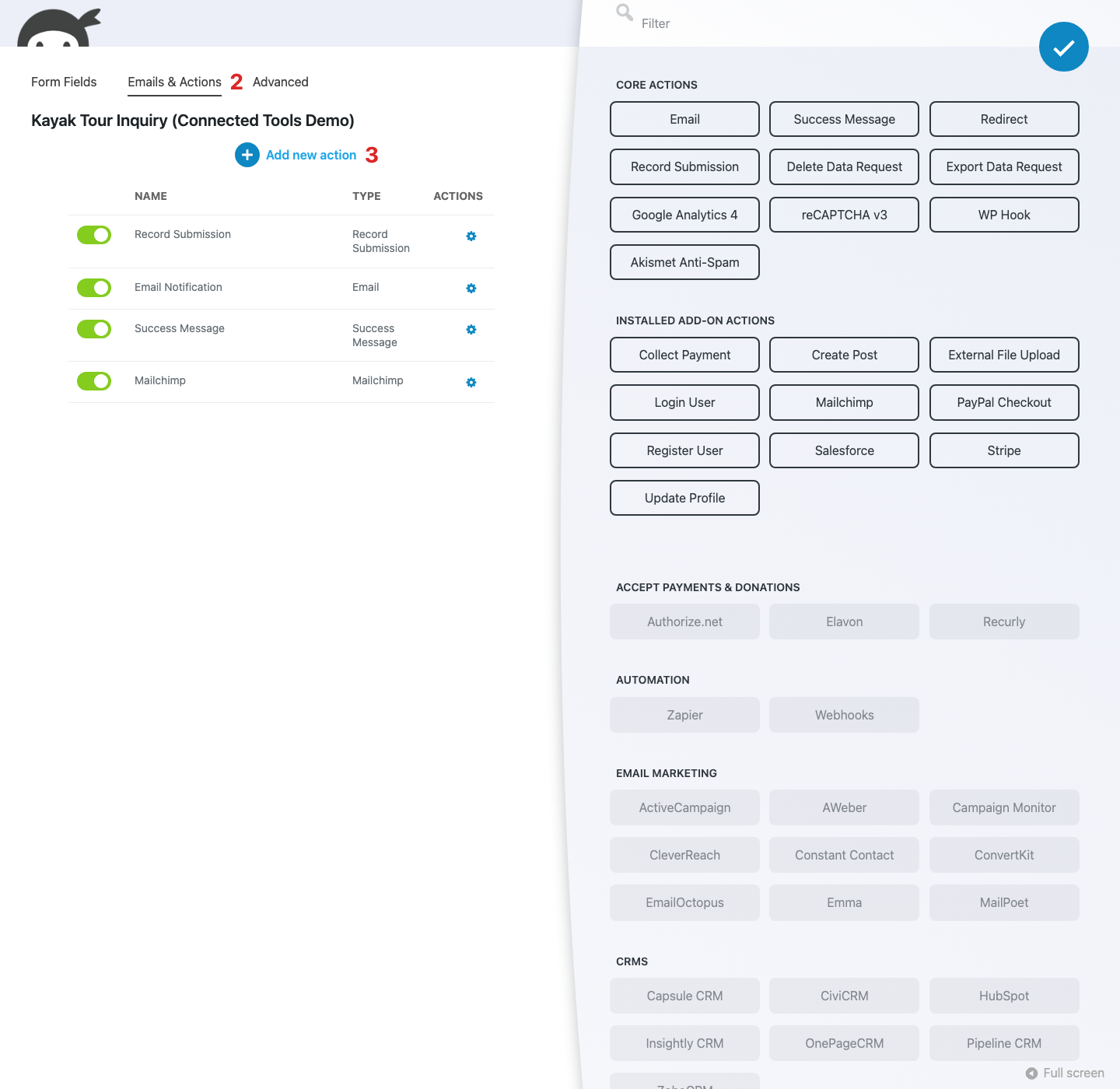The height and width of the screenshot is (1089, 1120).
Task: Select the ActiveCampaign email marketing option
Action: (x=684, y=807)
